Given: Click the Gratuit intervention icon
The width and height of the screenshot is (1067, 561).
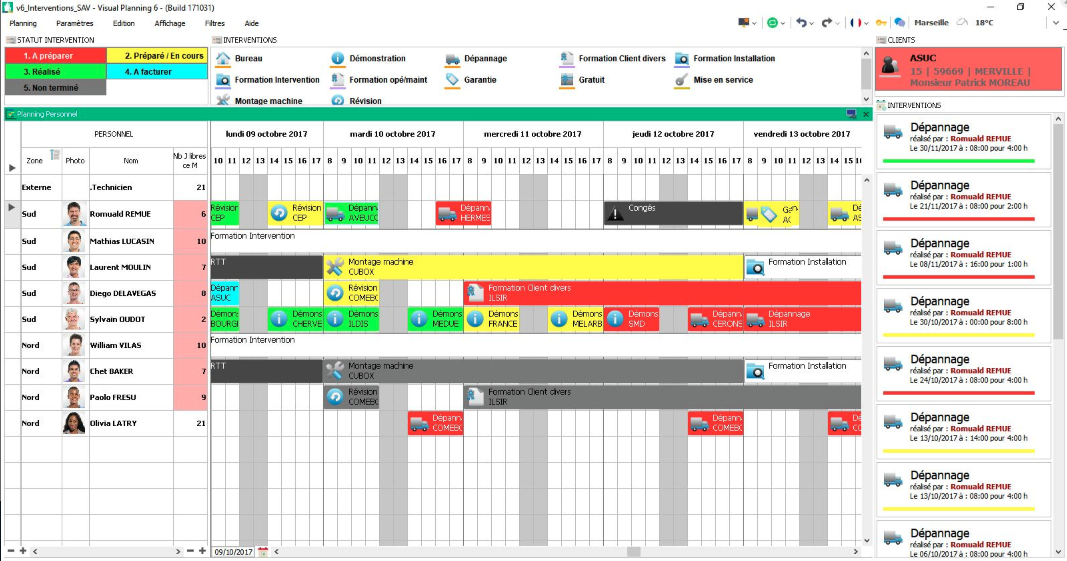Looking at the screenshot, I should point(567,80).
